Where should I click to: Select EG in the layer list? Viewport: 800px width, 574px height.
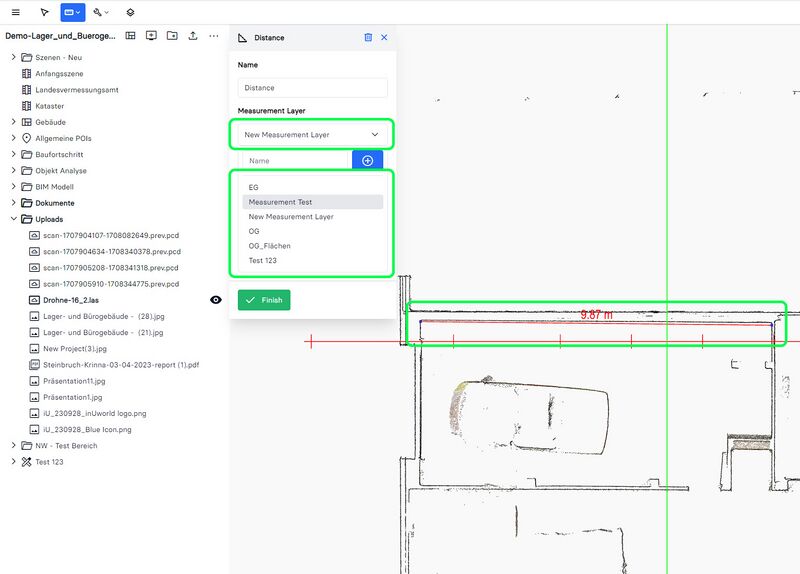pos(312,187)
